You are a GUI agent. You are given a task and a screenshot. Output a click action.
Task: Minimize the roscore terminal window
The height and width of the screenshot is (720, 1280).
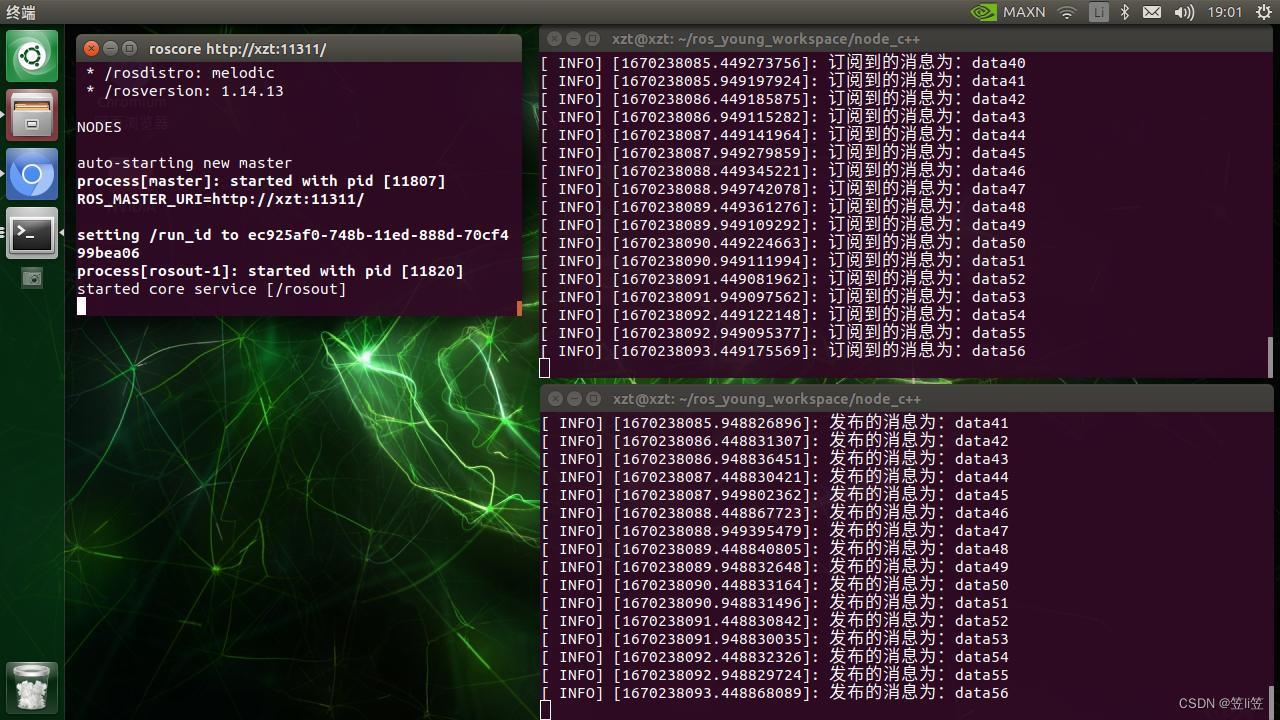111,48
